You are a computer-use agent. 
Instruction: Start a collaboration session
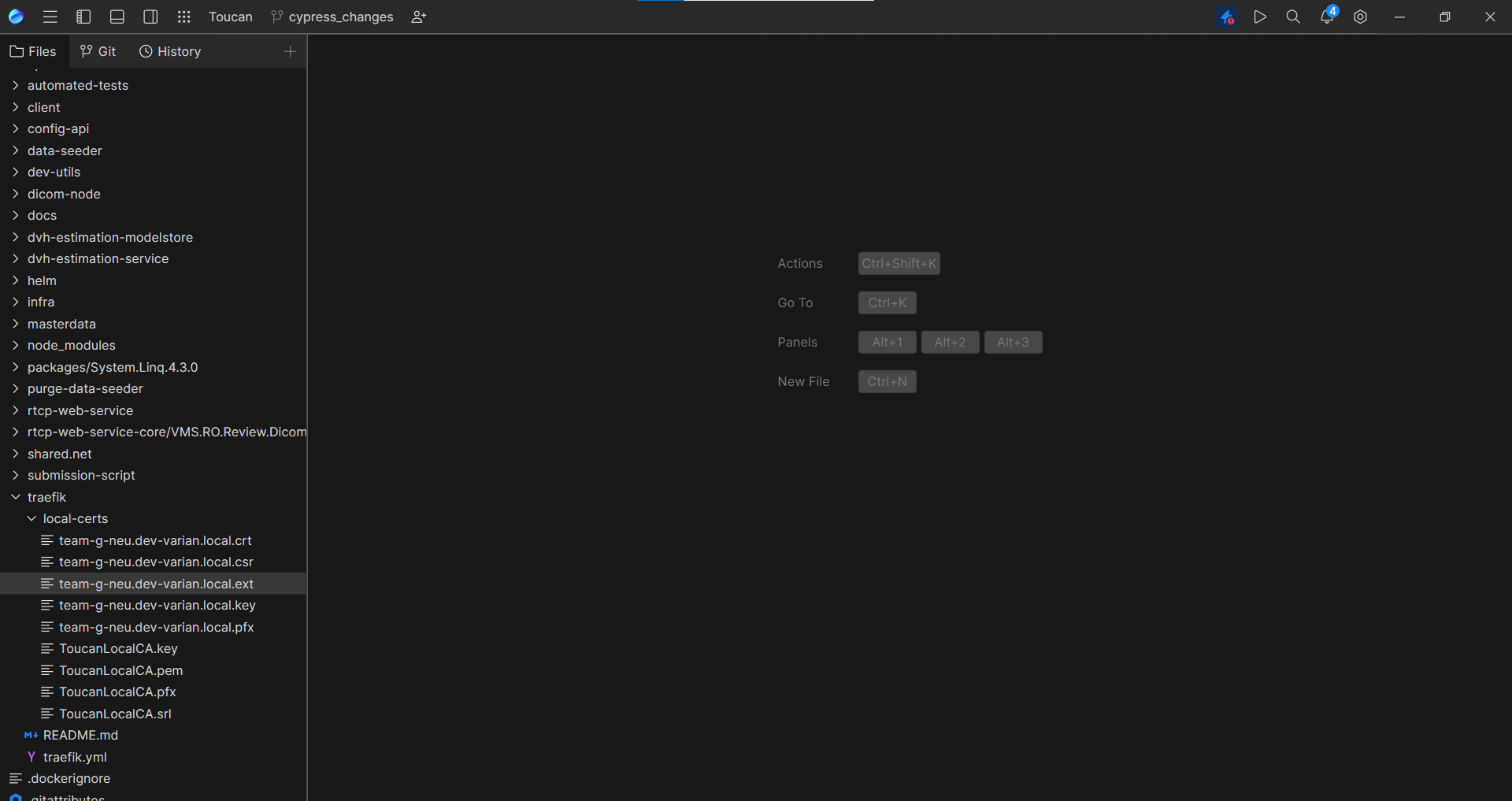coord(418,17)
